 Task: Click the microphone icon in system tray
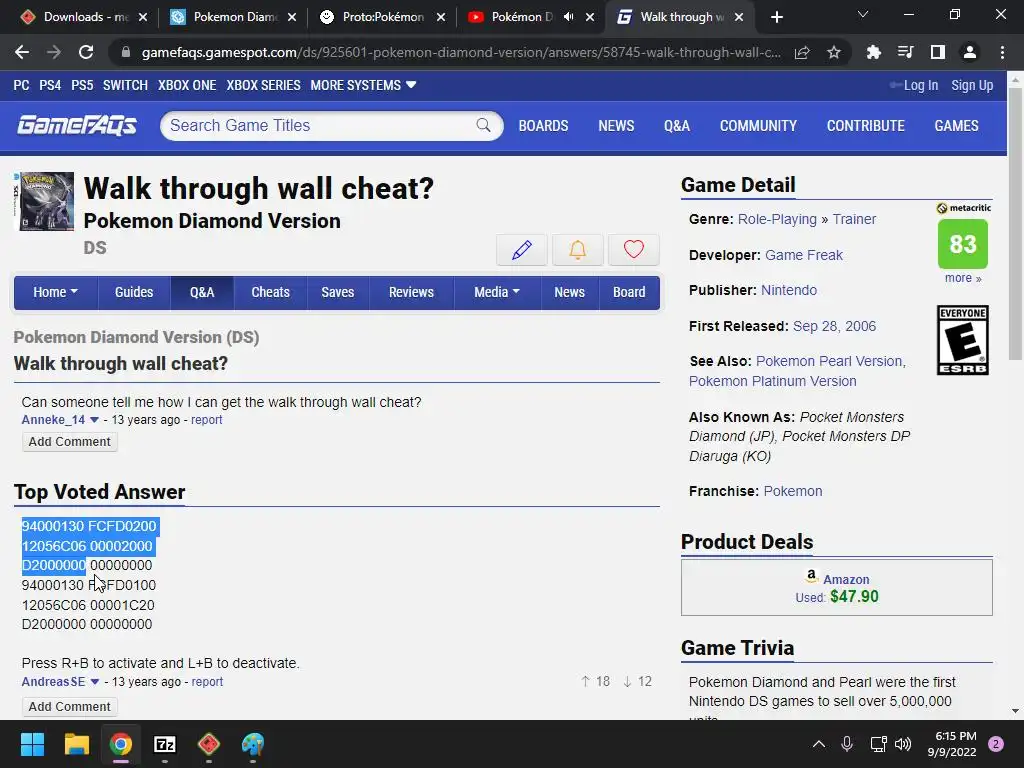click(847, 744)
